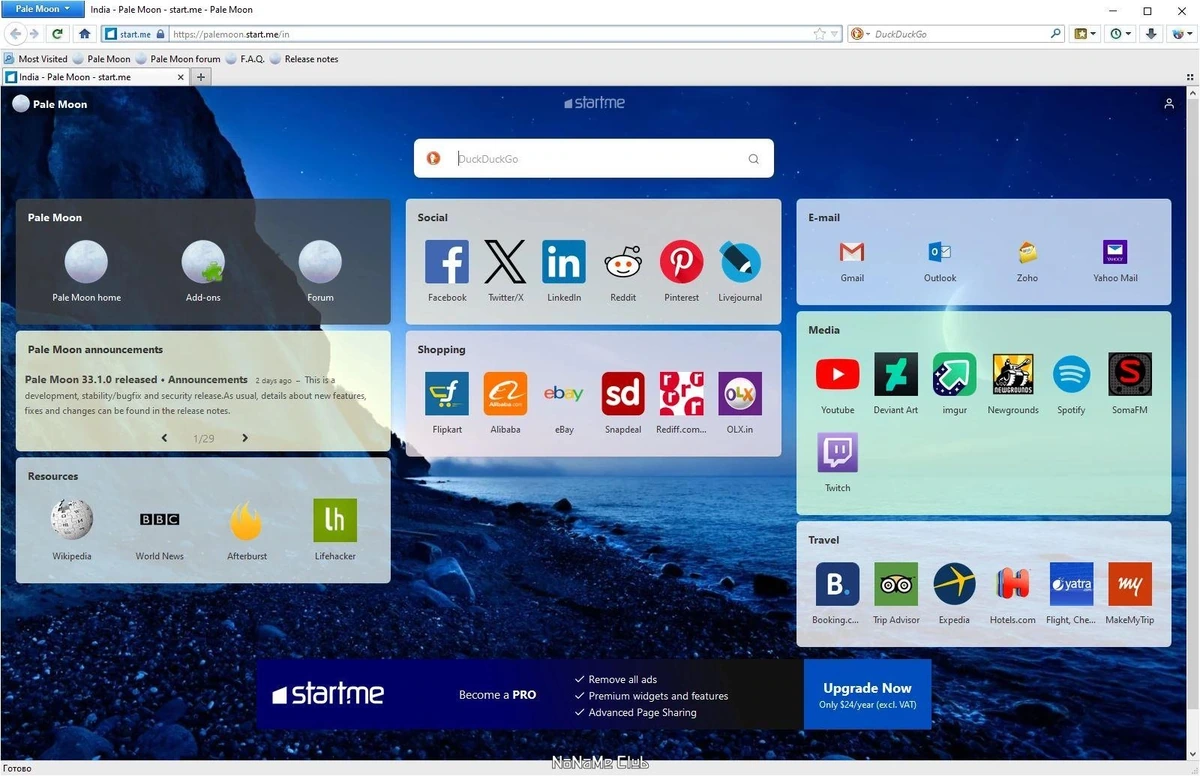Open the Forum moon shortcut
This screenshot has height=776, width=1200.
320,262
